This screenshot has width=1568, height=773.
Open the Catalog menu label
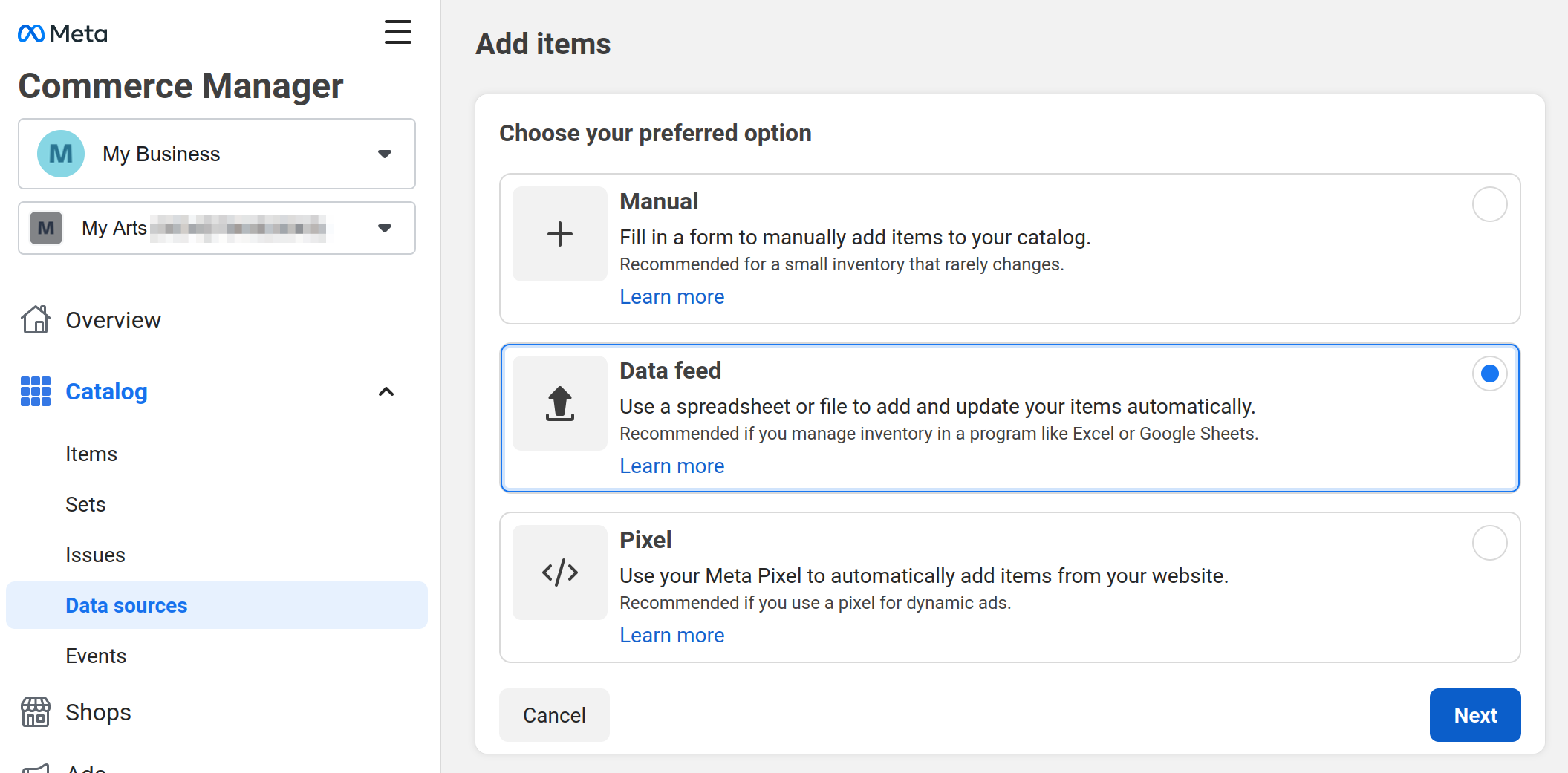point(106,391)
